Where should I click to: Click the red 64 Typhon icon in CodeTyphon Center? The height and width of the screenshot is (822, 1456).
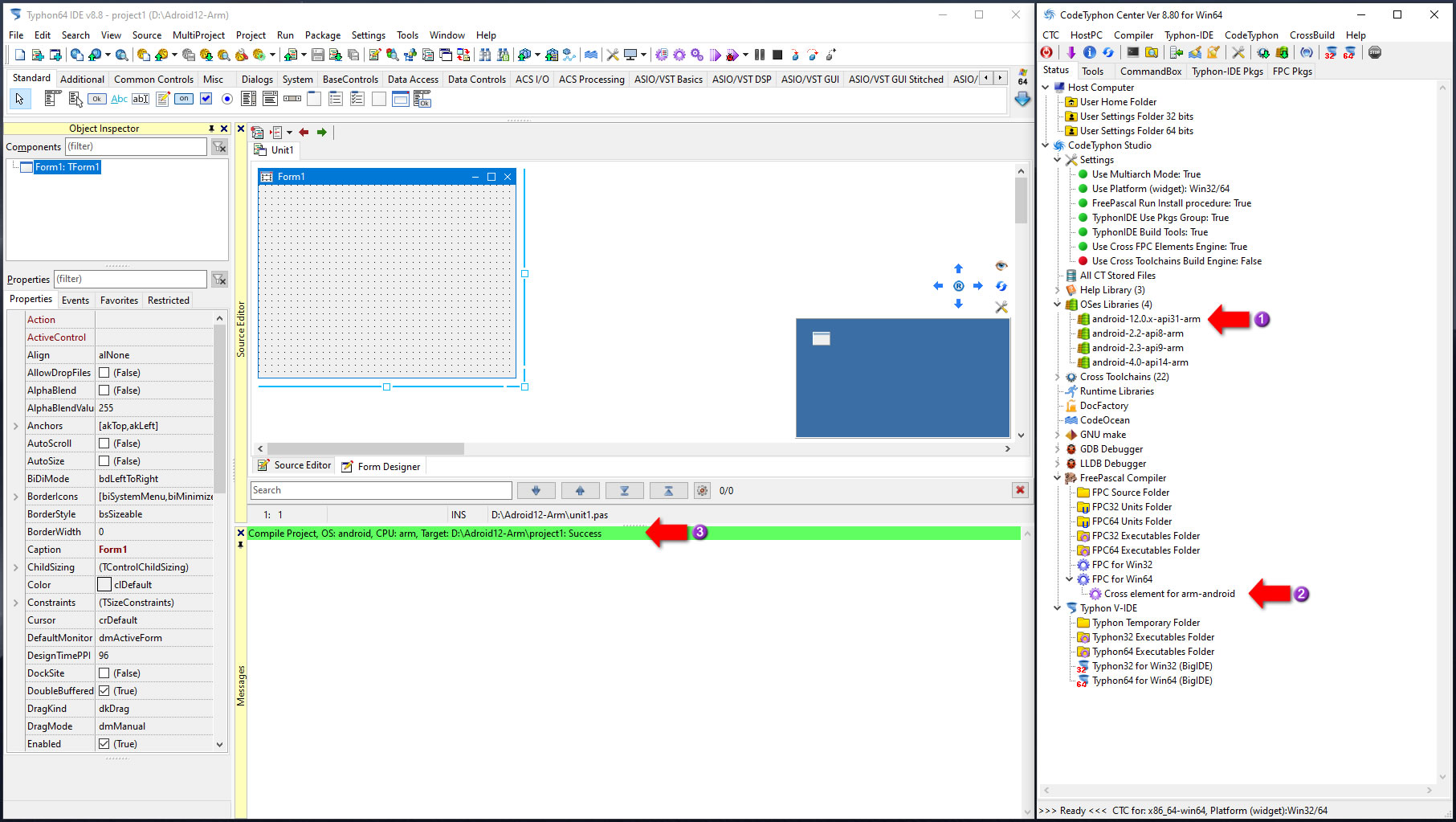pyautogui.click(x=1349, y=52)
